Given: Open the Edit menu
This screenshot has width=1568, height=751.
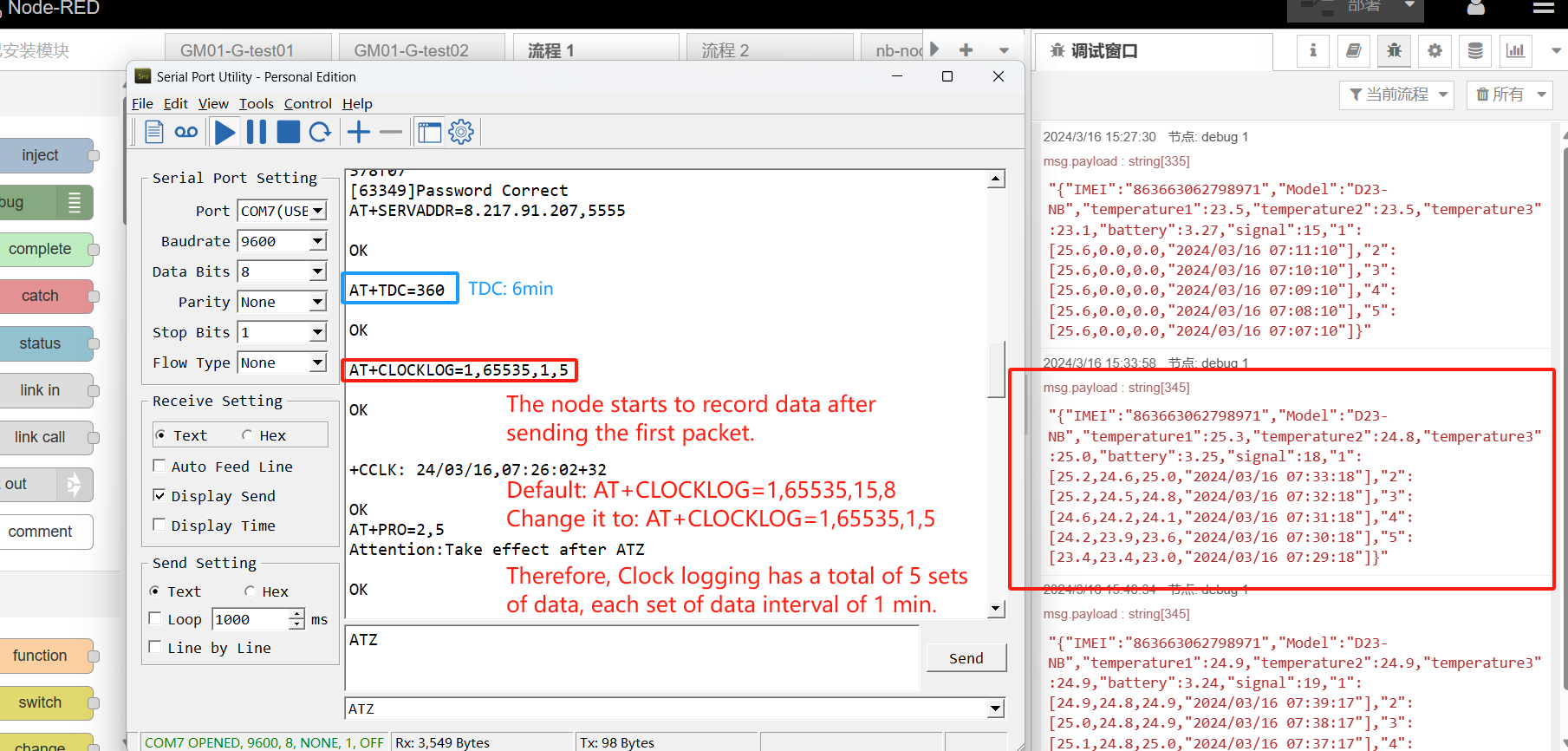Looking at the screenshot, I should (176, 104).
